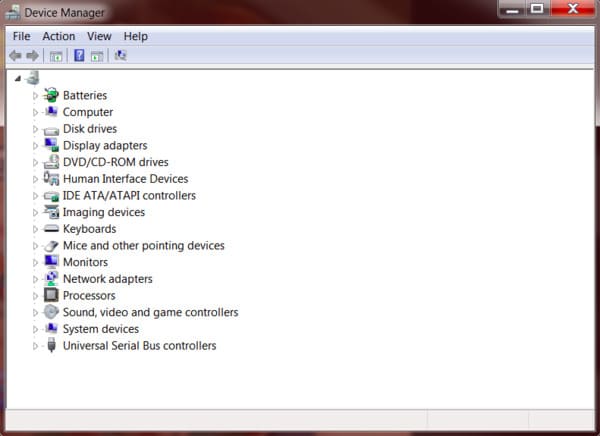Click the Device Manager title bar icon
This screenshot has width=600, height=436.
(x=13, y=12)
